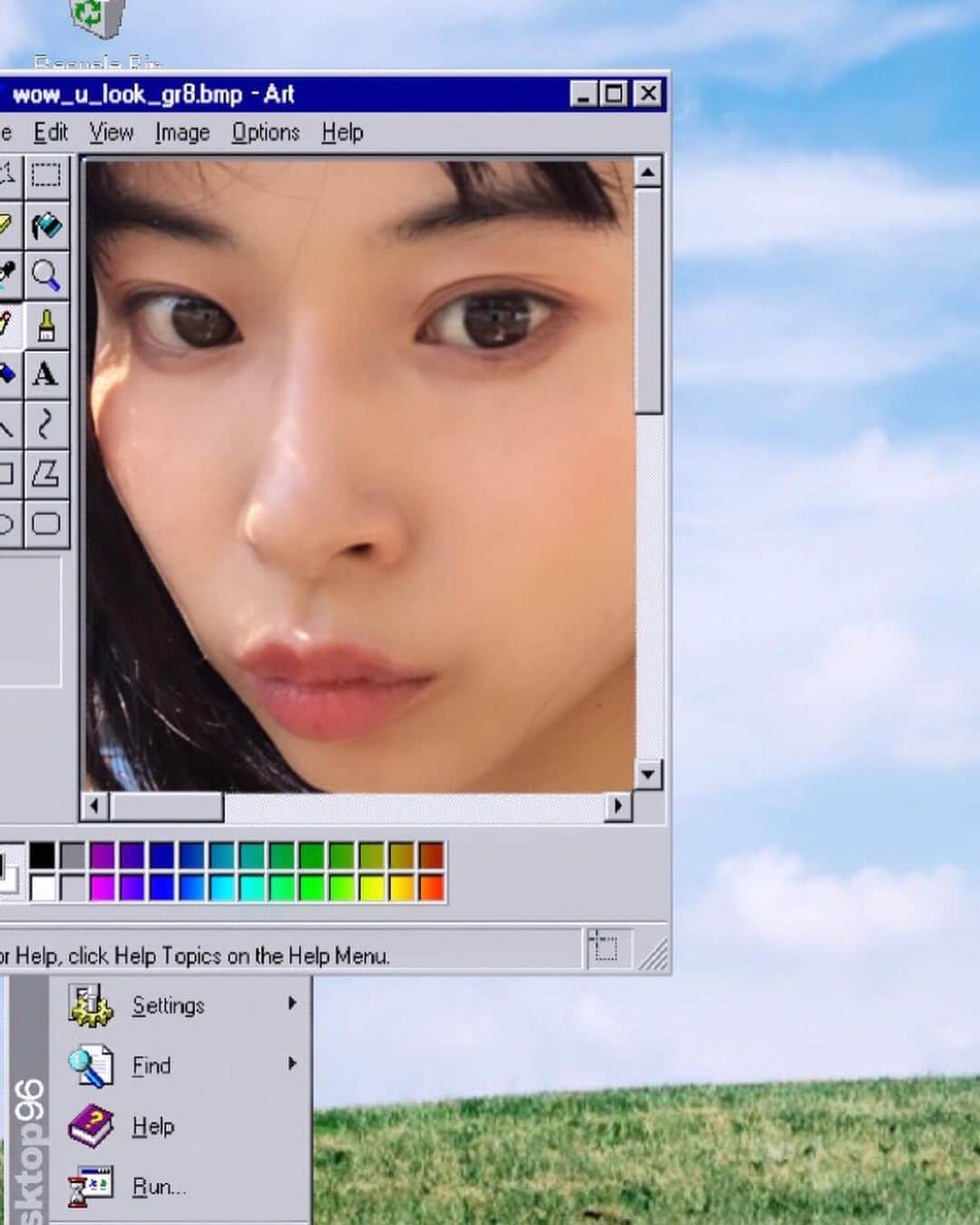This screenshot has width=980, height=1225.
Task: Pick the white color swatch
Action: coord(42,887)
